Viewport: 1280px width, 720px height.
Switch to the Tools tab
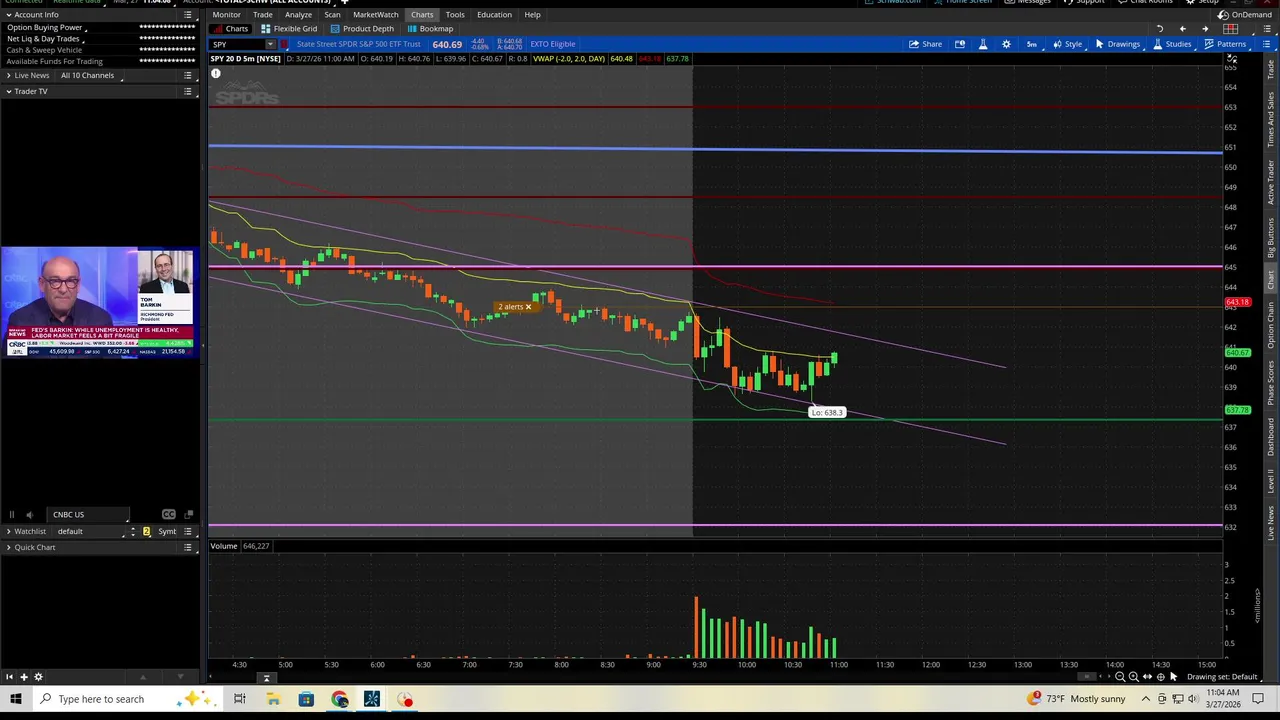tap(455, 15)
